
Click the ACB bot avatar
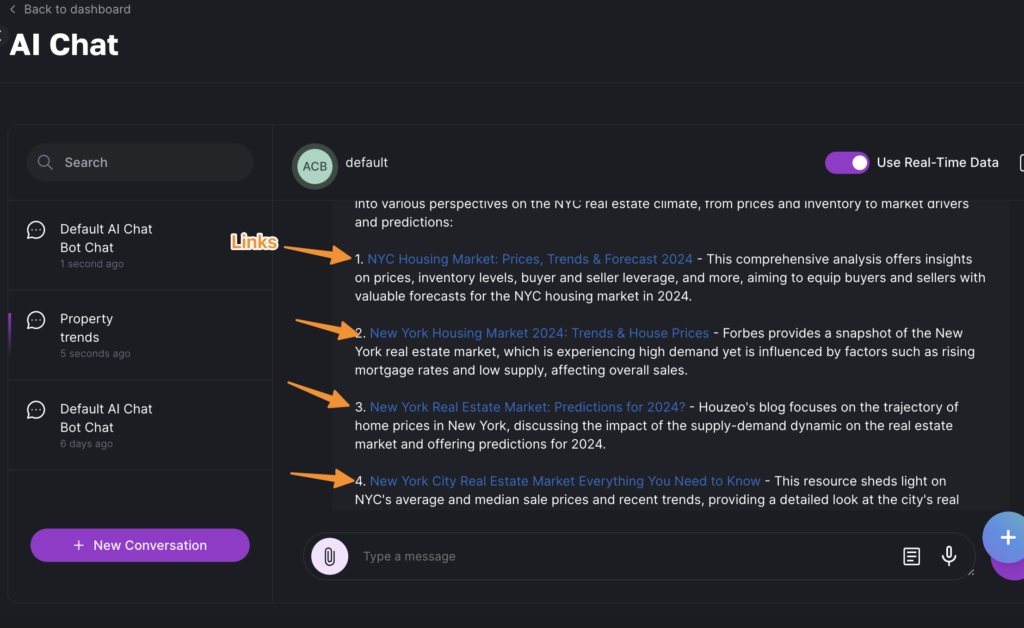[314, 166]
